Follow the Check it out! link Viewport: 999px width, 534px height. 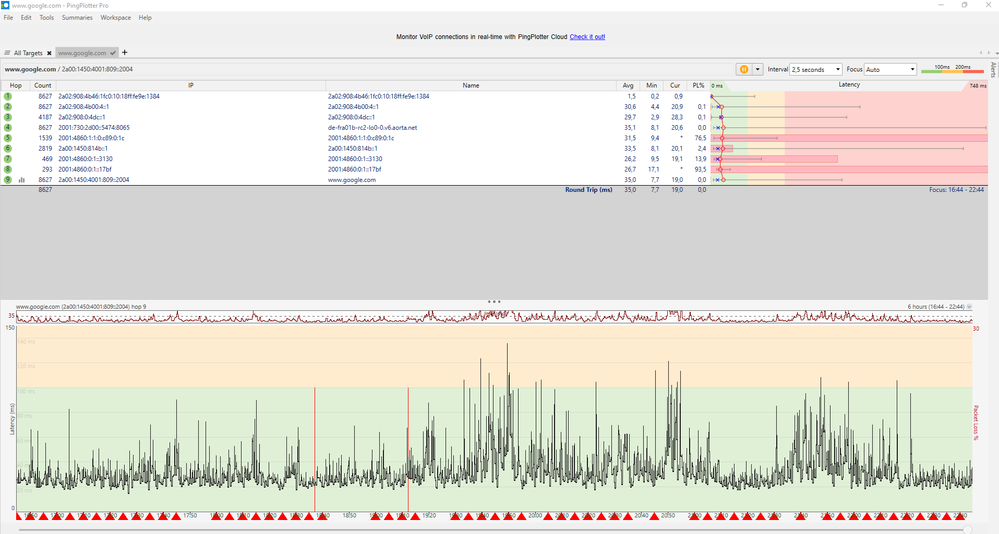pyautogui.click(x=587, y=37)
